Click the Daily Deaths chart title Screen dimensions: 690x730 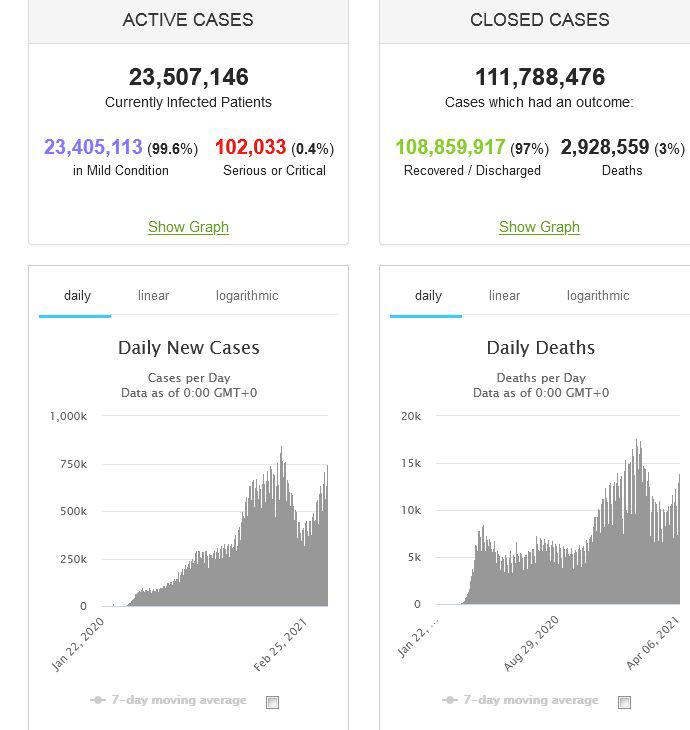540,348
